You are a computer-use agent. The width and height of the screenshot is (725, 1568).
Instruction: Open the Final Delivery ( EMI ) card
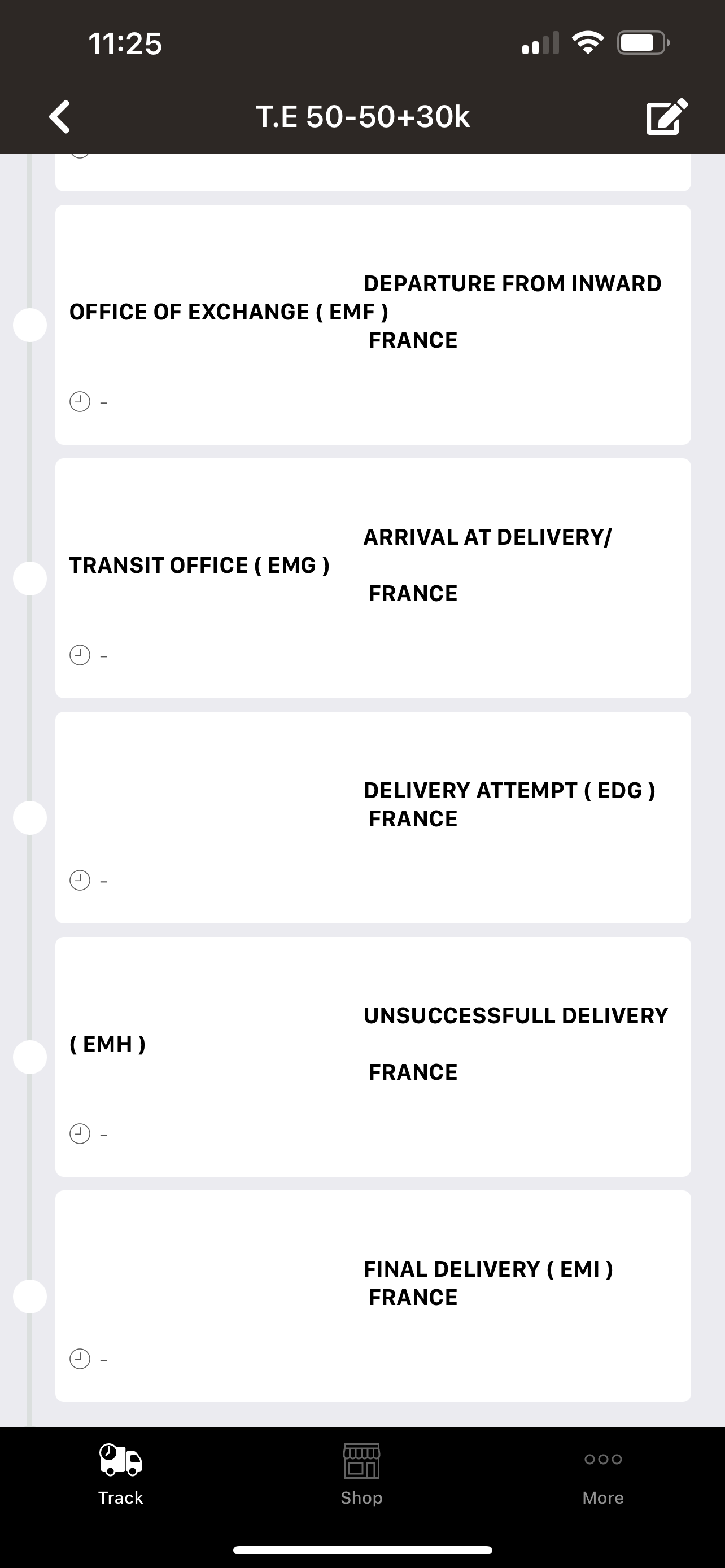[x=373, y=1297]
